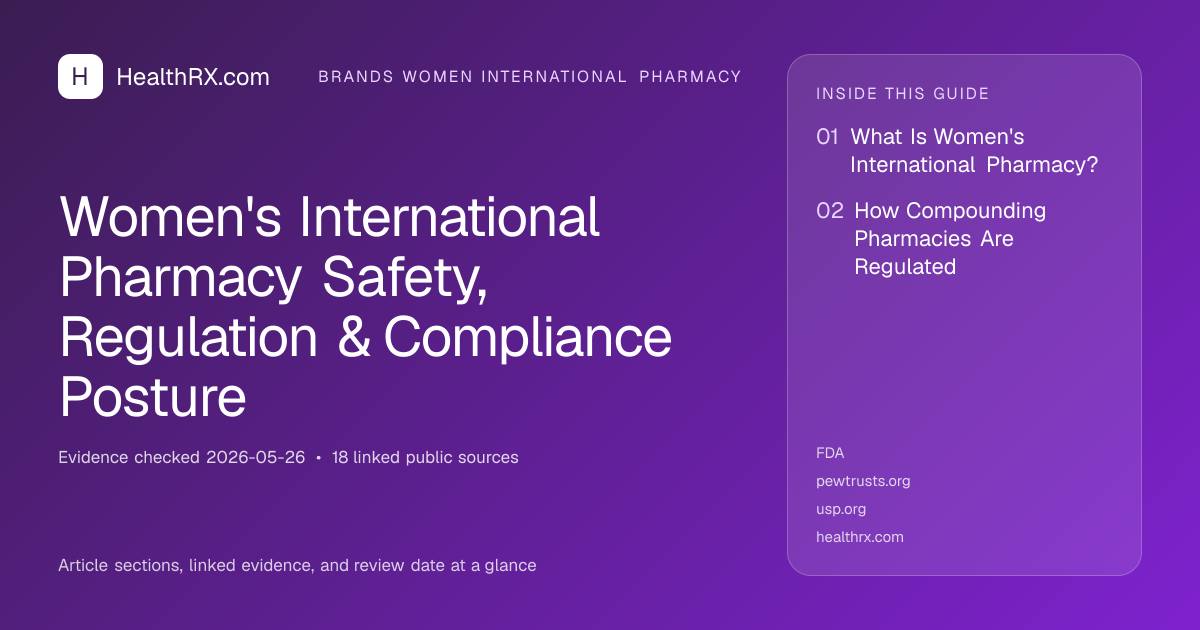Click the healthrx.com source
This screenshot has width=1200, height=630.
[860, 537]
